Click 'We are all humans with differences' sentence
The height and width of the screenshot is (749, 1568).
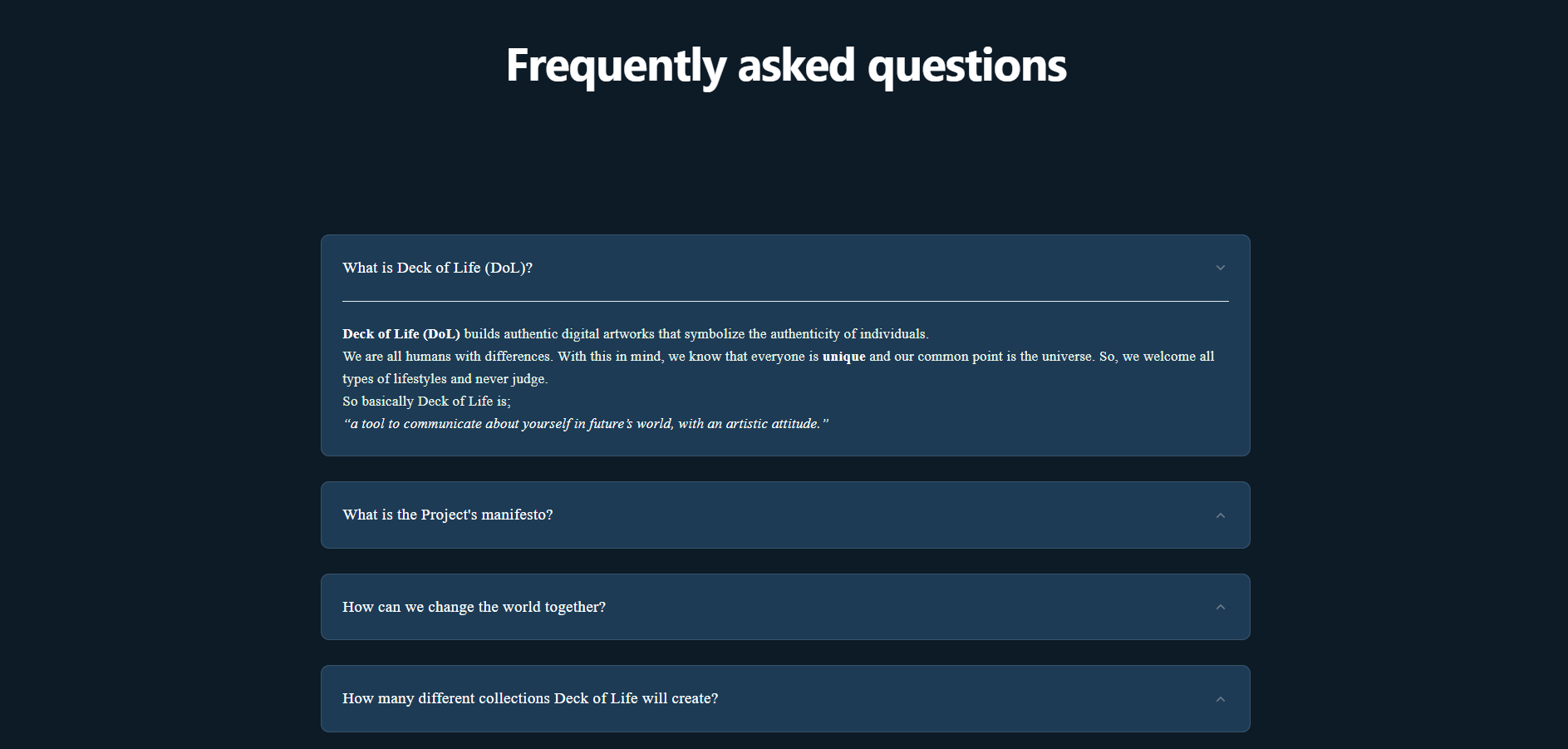click(447, 357)
